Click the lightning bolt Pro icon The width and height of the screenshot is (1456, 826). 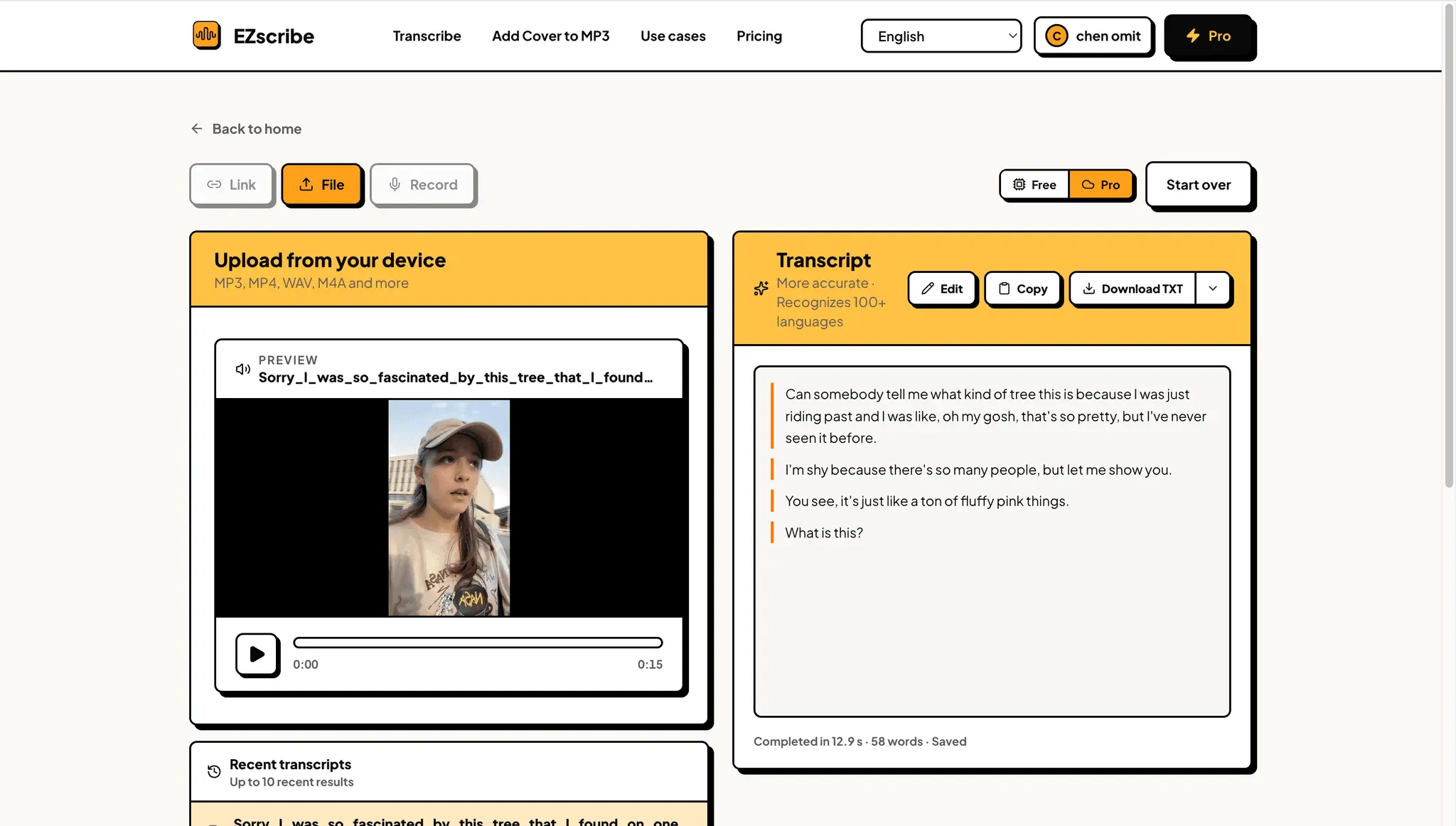pyautogui.click(x=1193, y=36)
